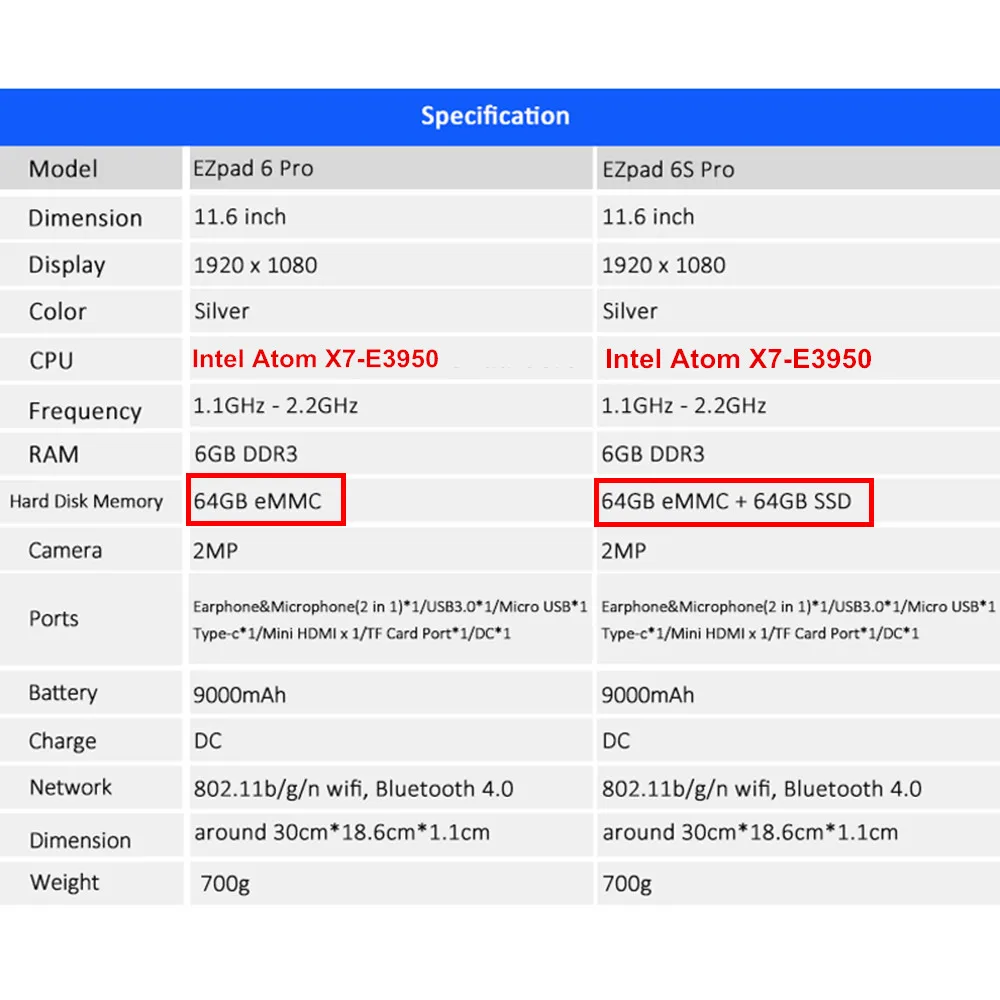Click around 30cm*18.6cm*1.1cm for EZpad 6 Pro

click(x=342, y=832)
